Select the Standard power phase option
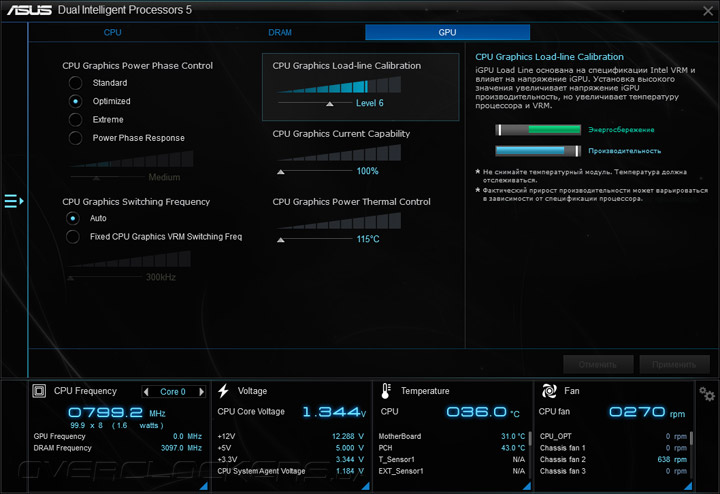This screenshot has width=720, height=494. [75, 83]
